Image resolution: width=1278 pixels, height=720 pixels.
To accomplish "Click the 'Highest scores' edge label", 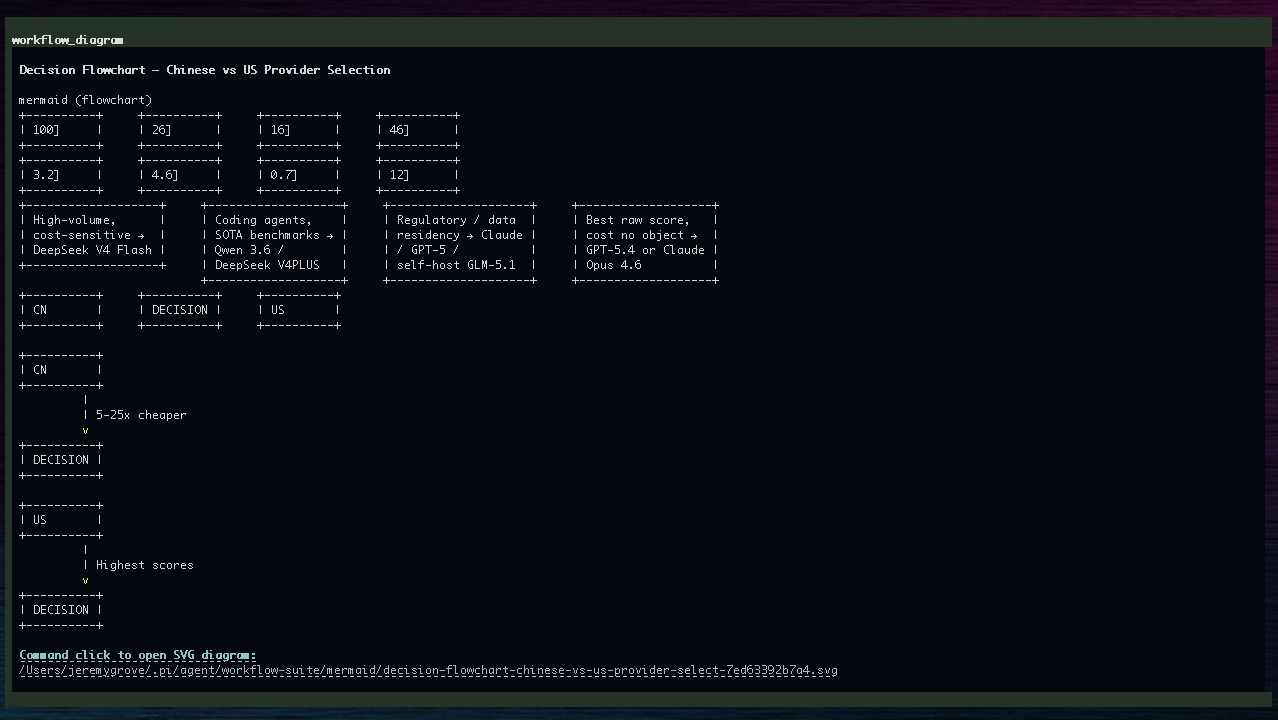I will (x=145, y=565).
